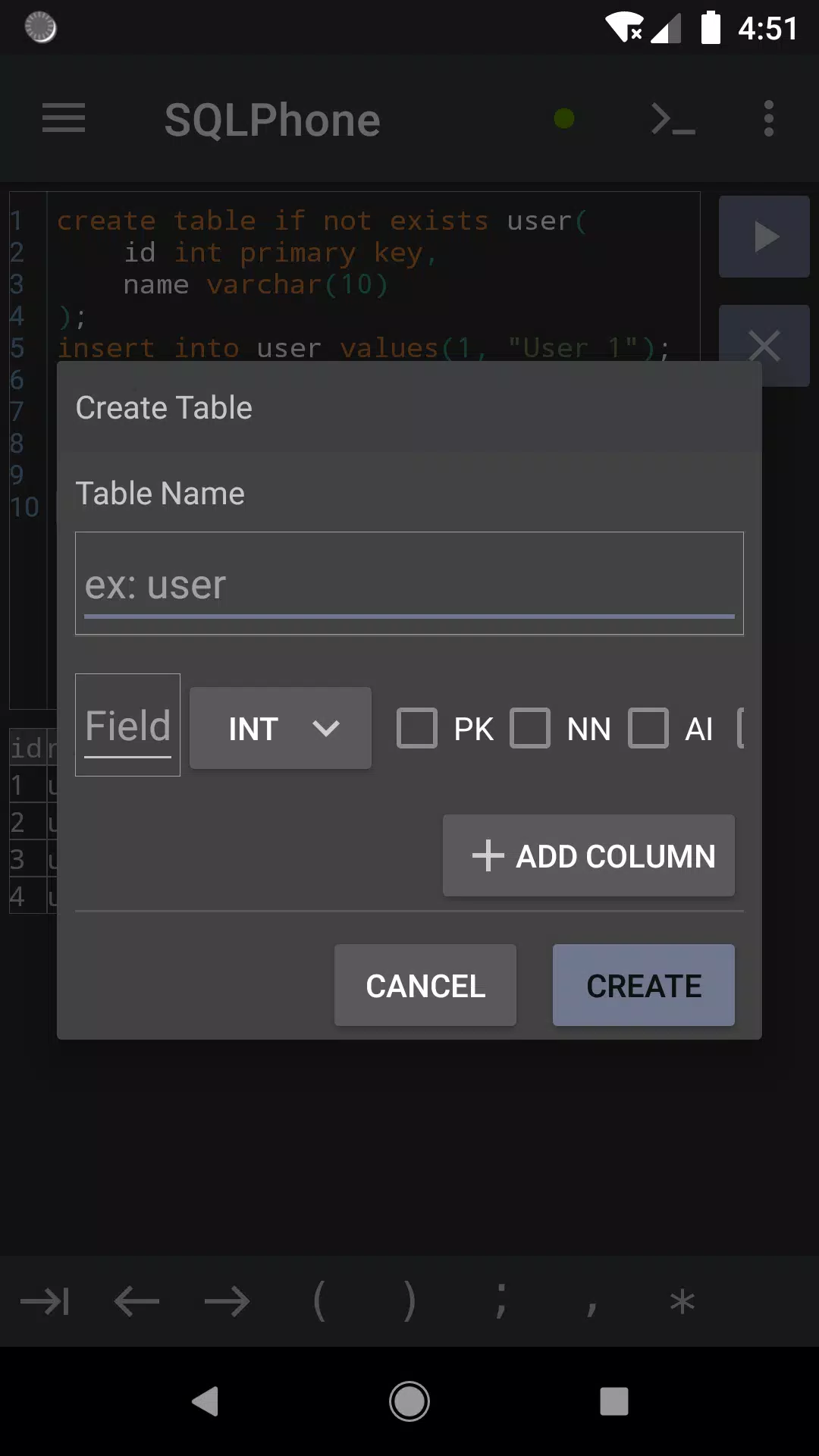The width and height of the screenshot is (819, 1456).
Task: Check the AI auto increment checkbox
Action: 648,728
